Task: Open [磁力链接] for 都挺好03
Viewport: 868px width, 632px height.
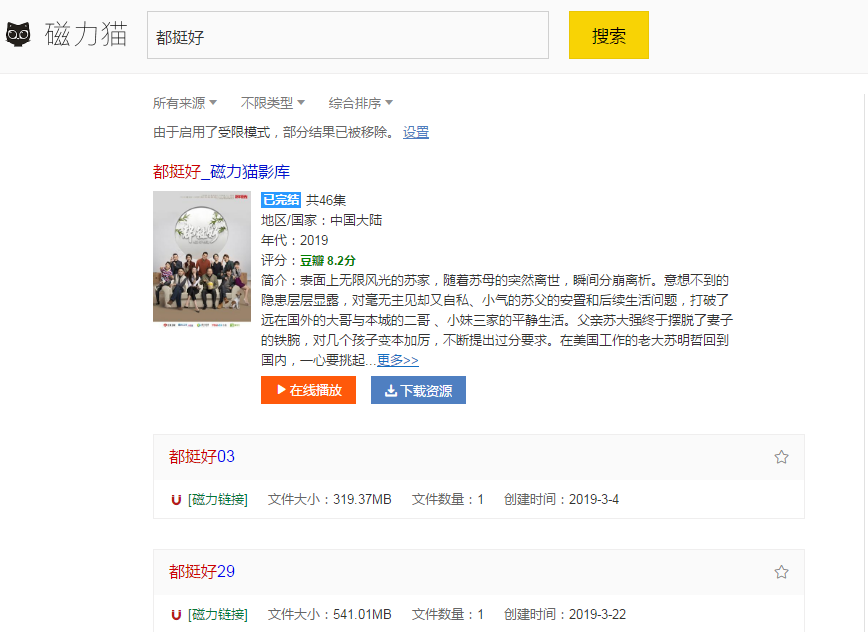Action: coord(218,500)
